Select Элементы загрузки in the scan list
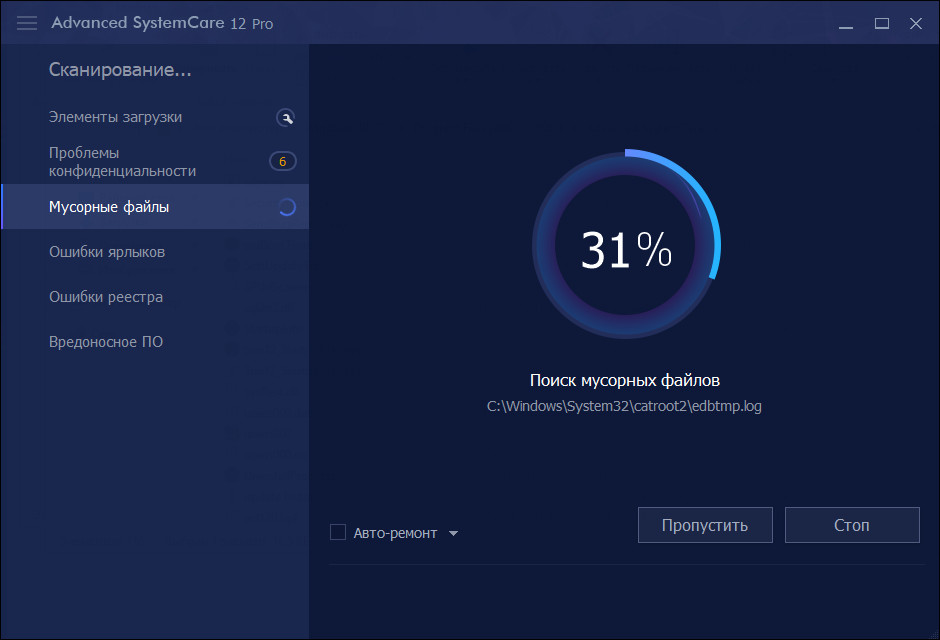 pyautogui.click(x=115, y=117)
